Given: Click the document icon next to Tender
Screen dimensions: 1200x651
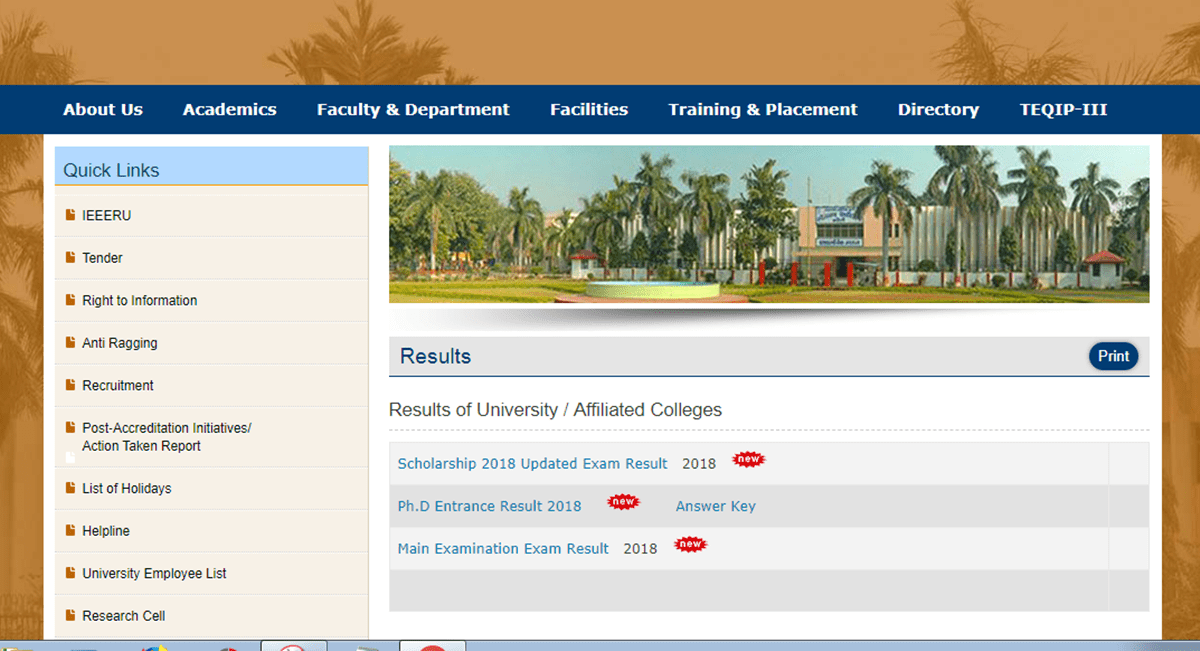Looking at the screenshot, I should coord(70,258).
